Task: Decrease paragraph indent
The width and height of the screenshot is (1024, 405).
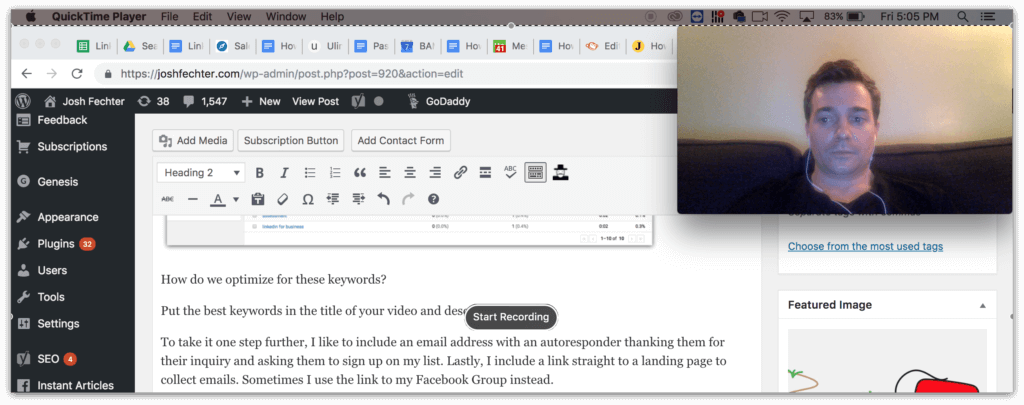Action: [333, 199]
